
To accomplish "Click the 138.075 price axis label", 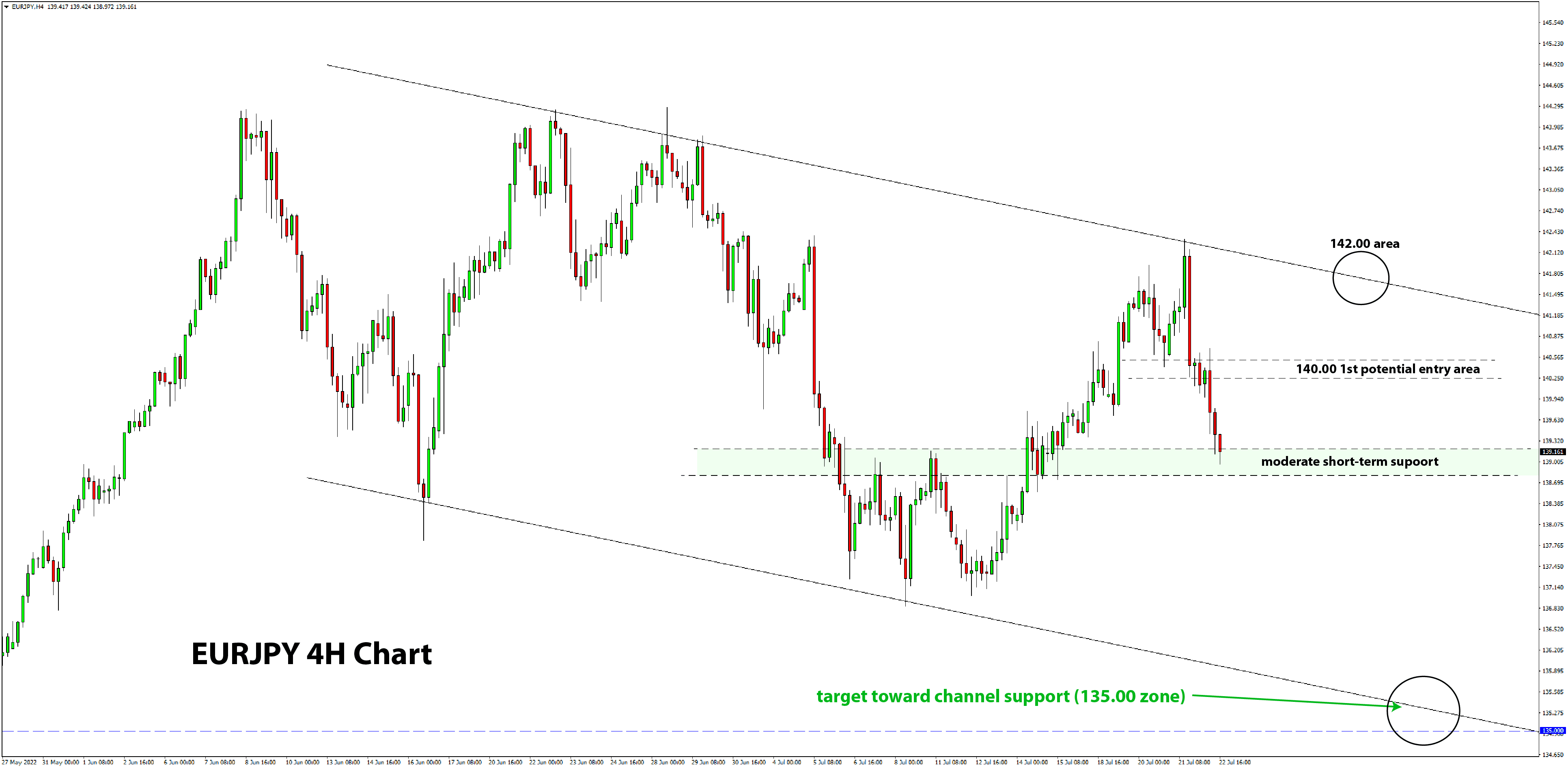I will pyautogui.click(x=1552, y=524).
